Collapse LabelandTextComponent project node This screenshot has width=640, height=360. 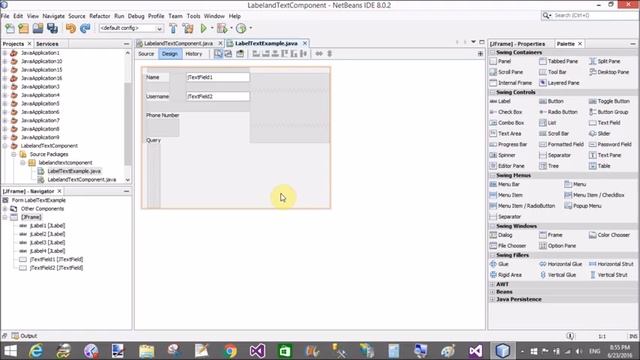tap(5, 146)
